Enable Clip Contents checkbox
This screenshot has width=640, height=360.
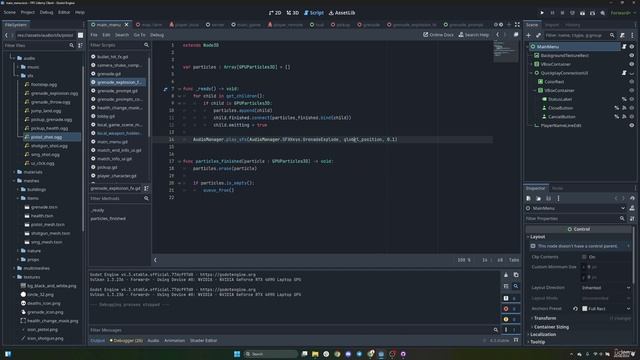click(584, 257)
